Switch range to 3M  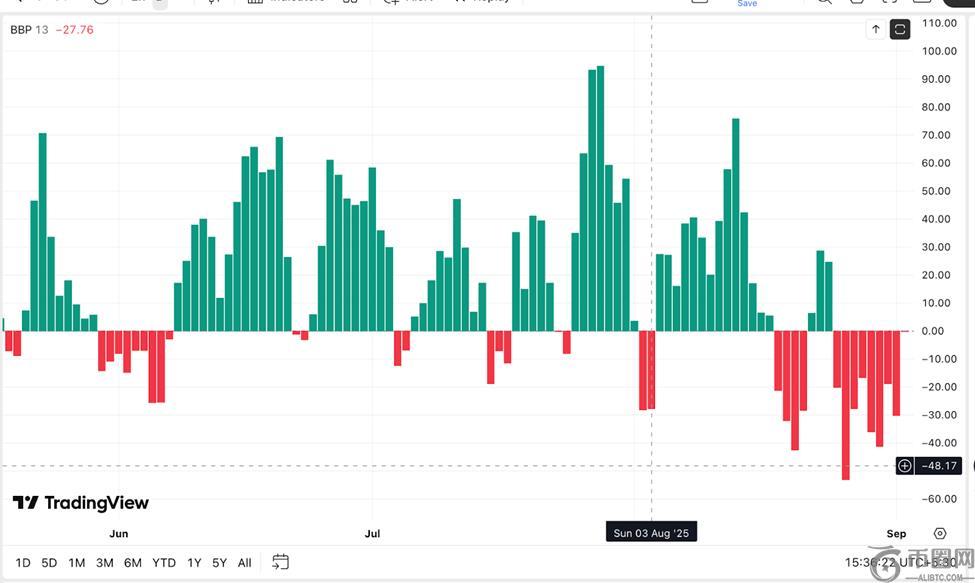[x=104, y=563]
